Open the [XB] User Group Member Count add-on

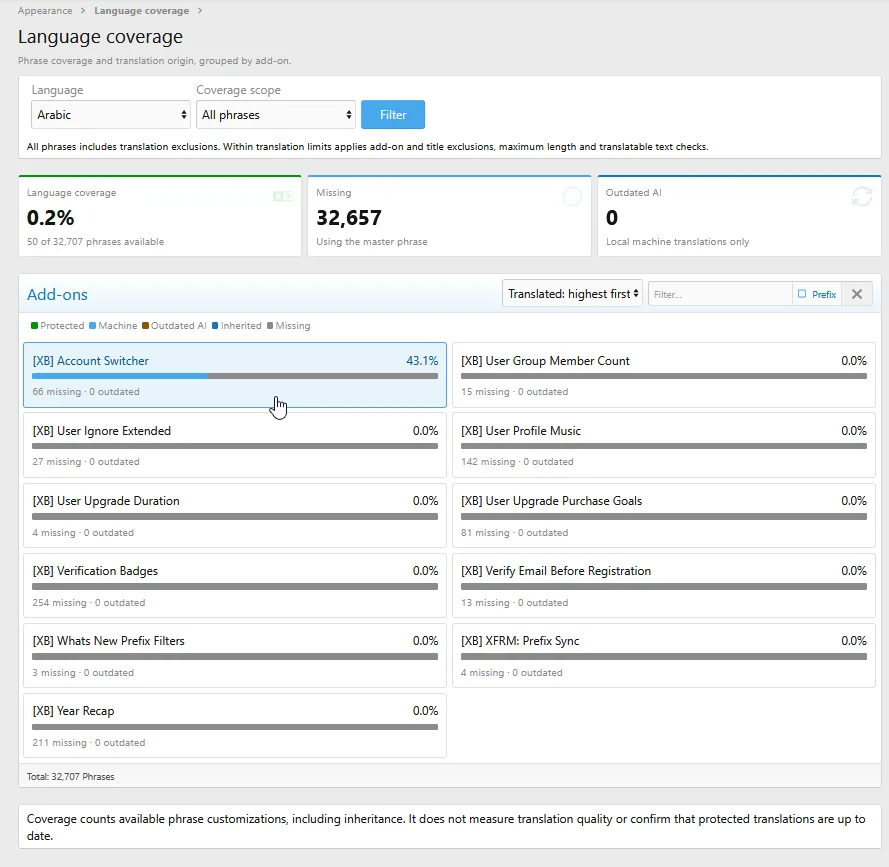(663, 375)
